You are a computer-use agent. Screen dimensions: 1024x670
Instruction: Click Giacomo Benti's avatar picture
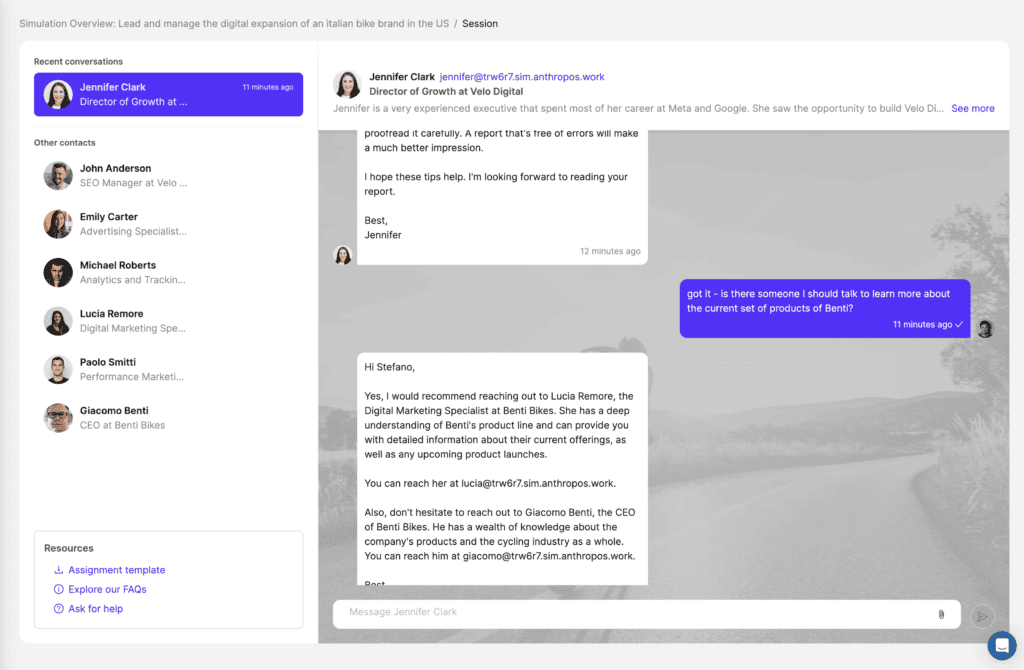click(x=58, y=418)
